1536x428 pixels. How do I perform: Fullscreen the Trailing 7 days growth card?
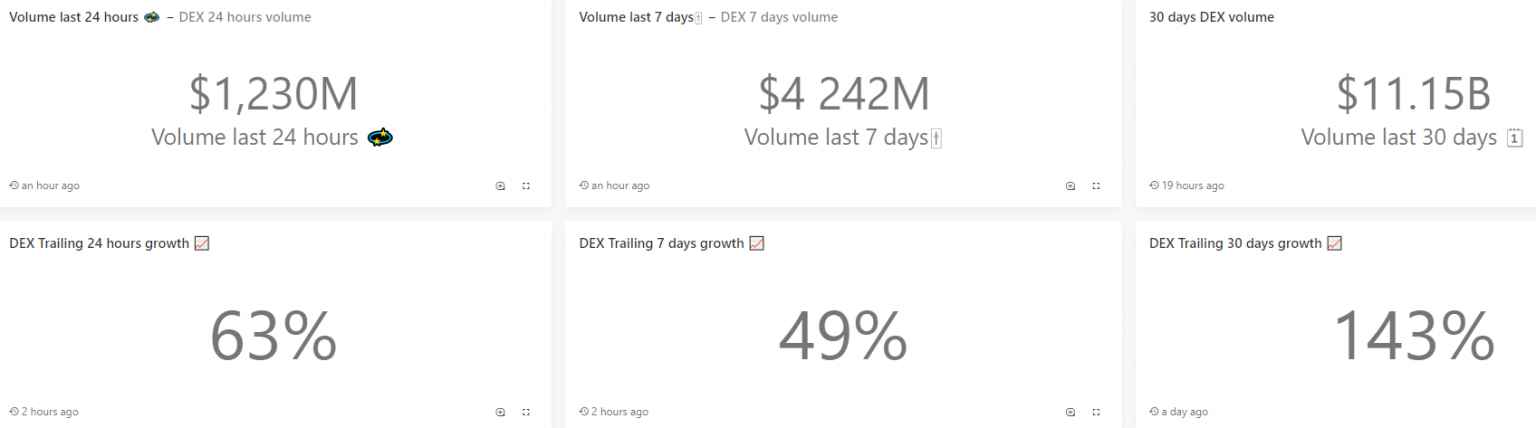[1096, 412]
